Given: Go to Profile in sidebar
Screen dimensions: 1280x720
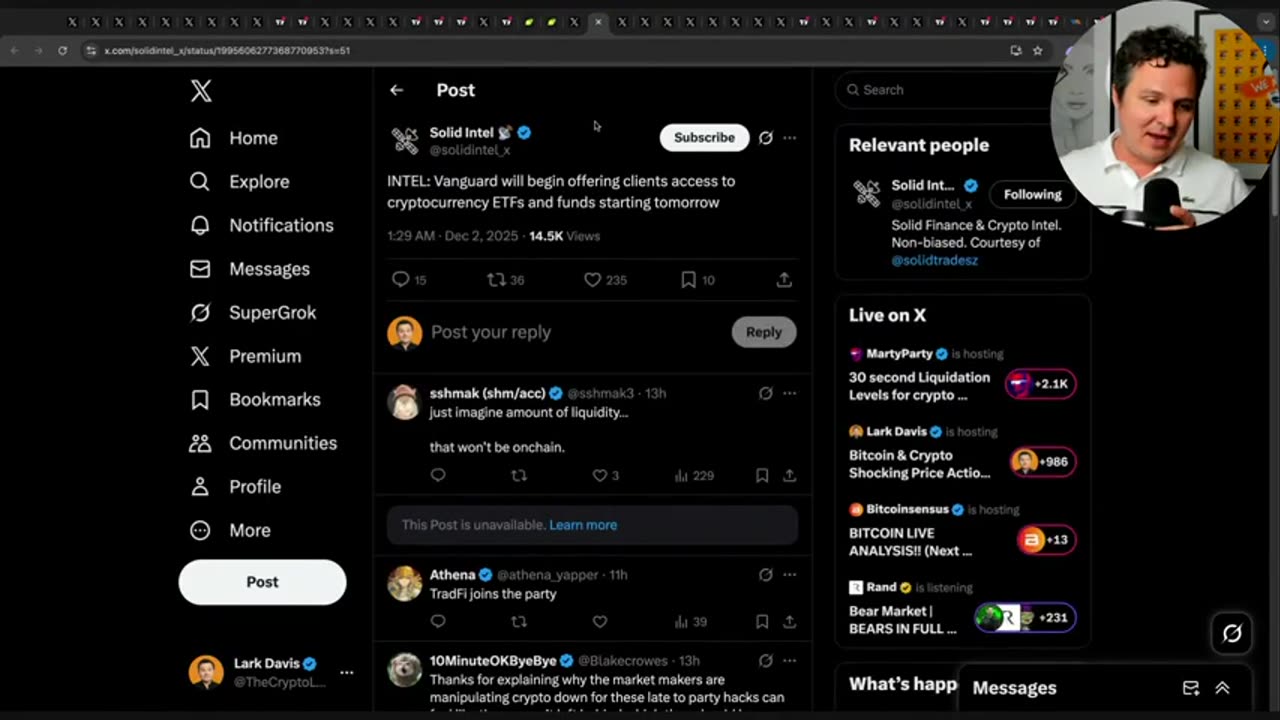Looking at the screenshot, I should (x=236, y=487).
